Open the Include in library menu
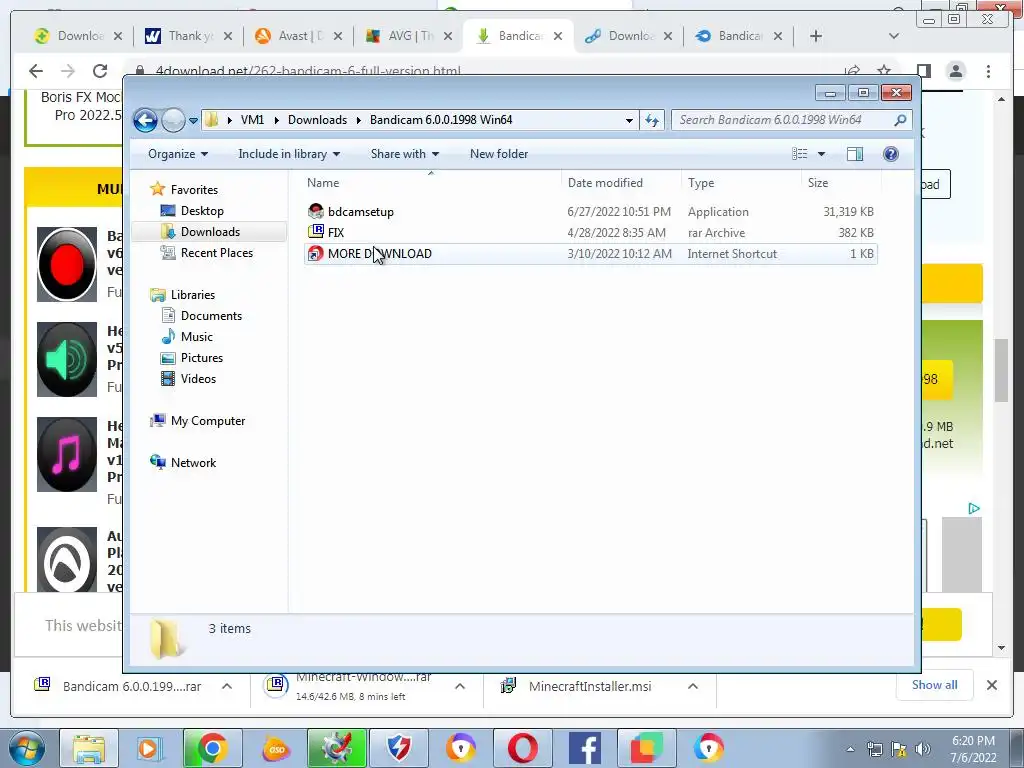Screen dimensions: 1024x768 289,154
